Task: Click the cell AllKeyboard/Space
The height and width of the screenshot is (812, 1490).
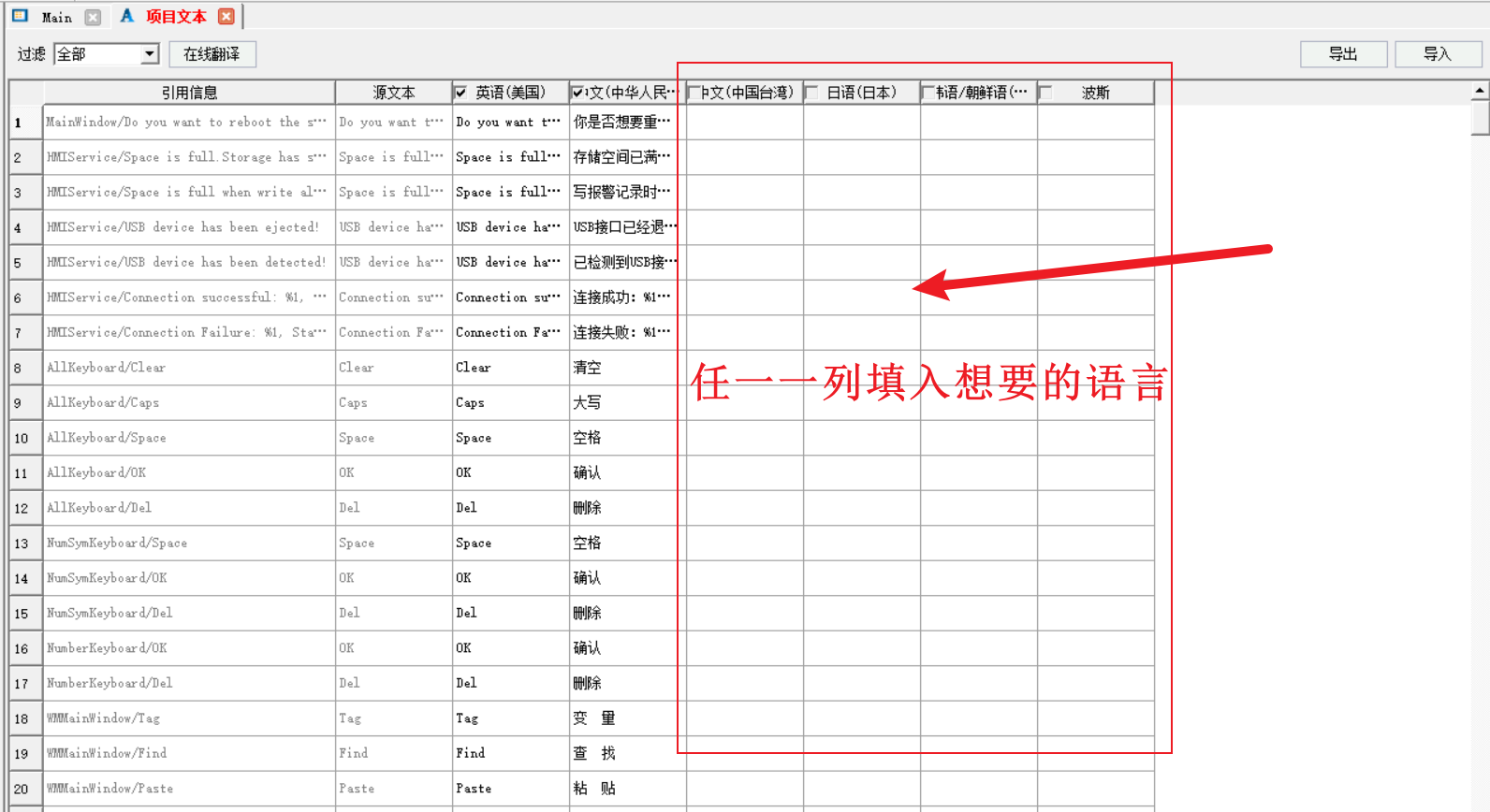Action: pos(189,438)
